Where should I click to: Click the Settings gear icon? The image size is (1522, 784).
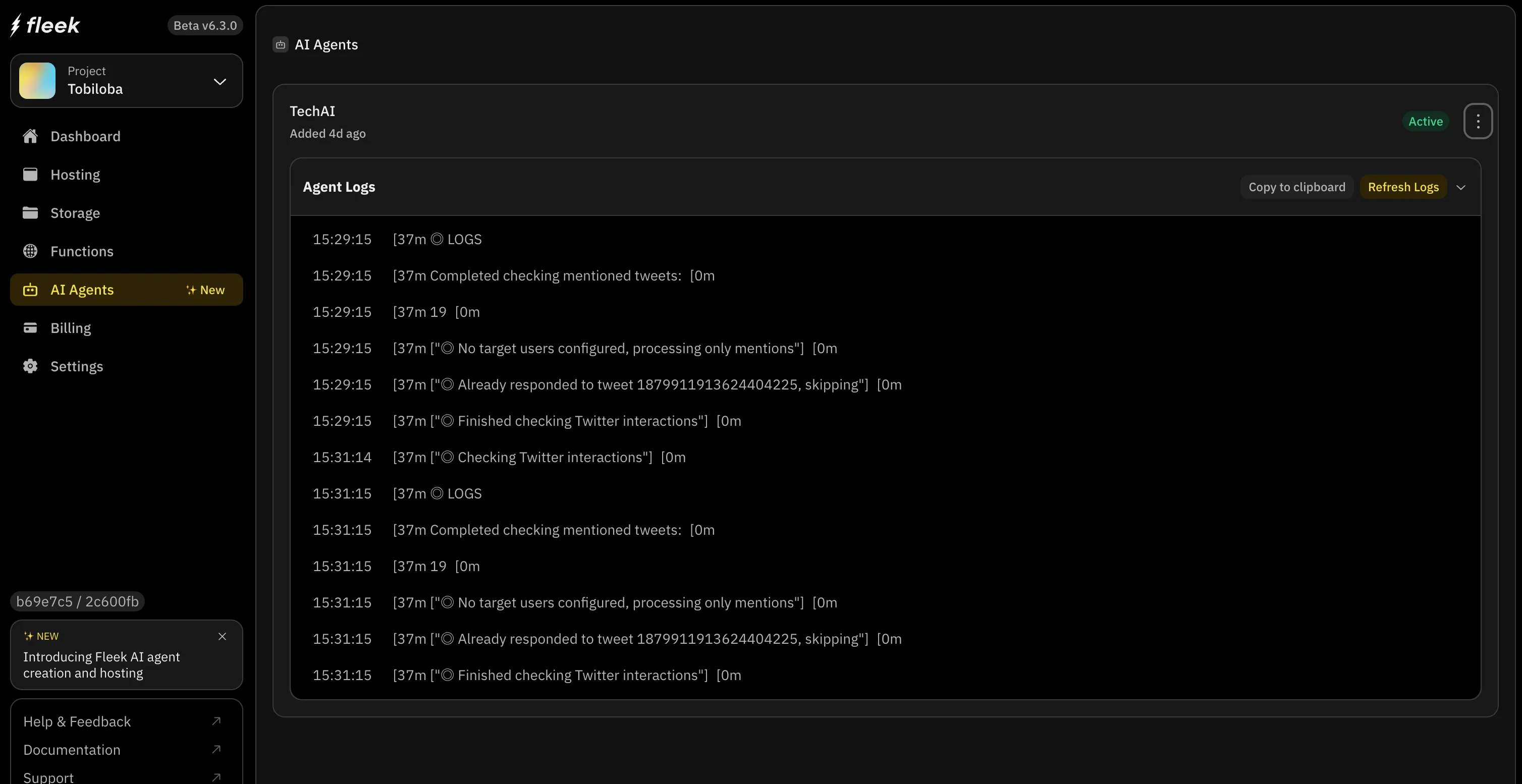click(30, 366)
